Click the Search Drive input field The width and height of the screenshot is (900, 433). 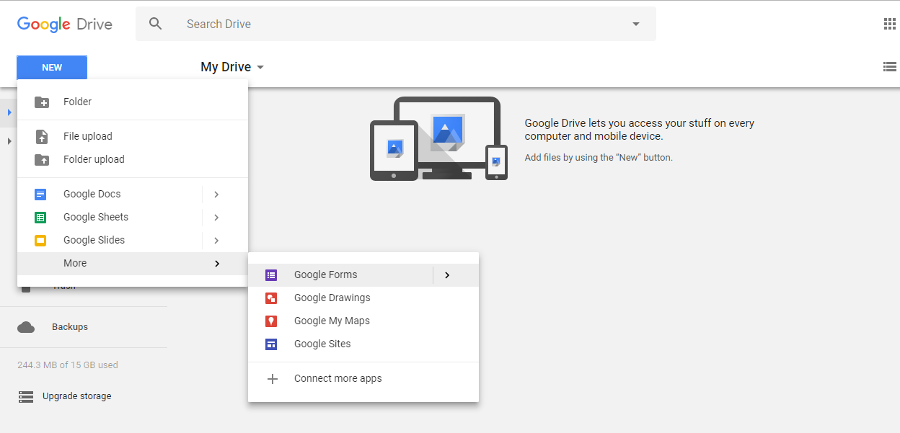395,24
